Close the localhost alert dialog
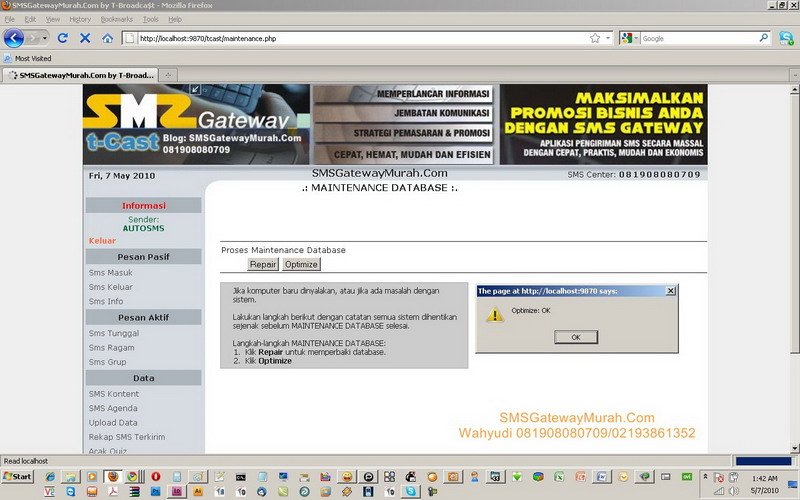800x500 pixels. pos(670,291)
